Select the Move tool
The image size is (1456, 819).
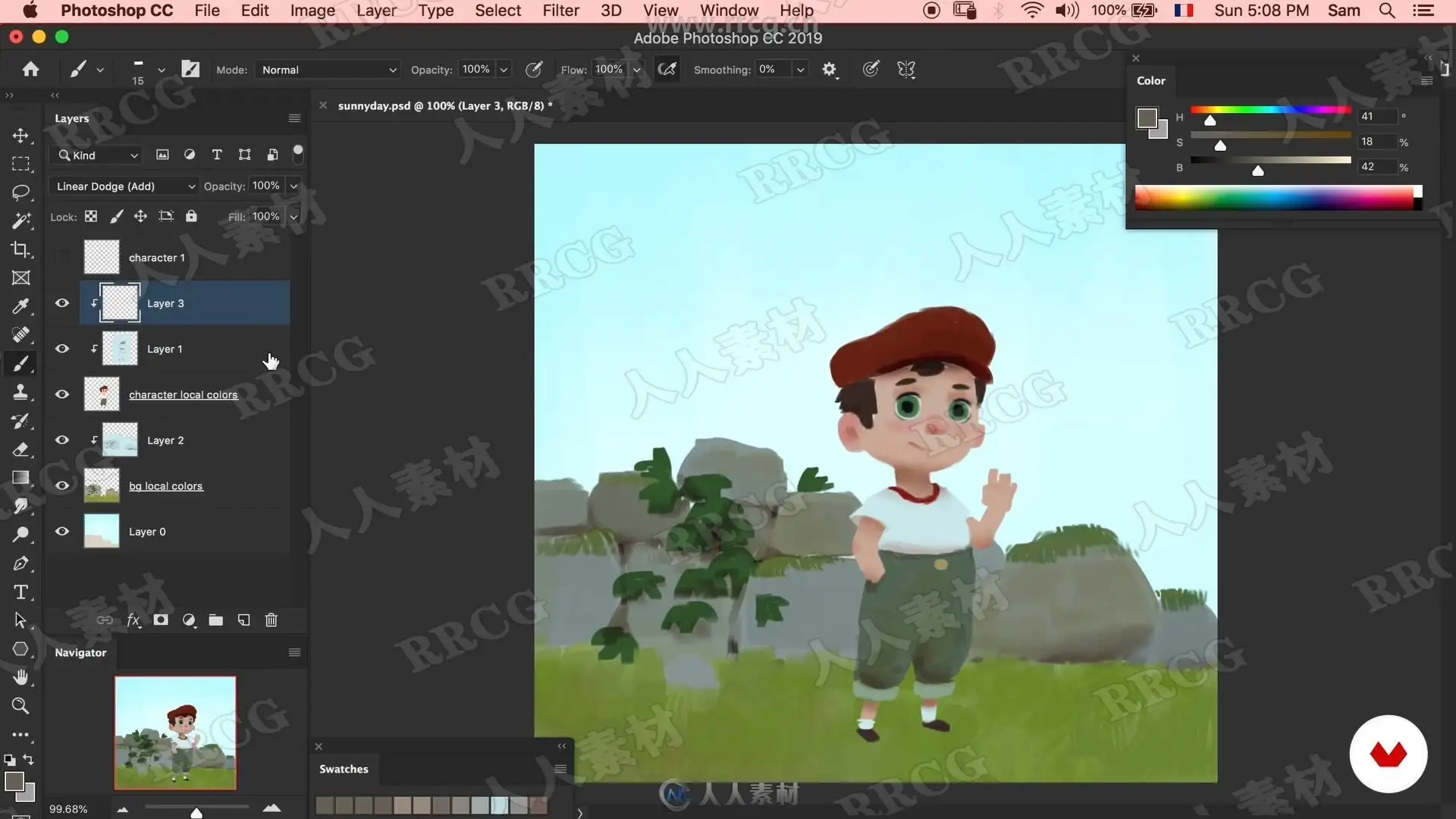pyautogui.click(x=20, y=136)
